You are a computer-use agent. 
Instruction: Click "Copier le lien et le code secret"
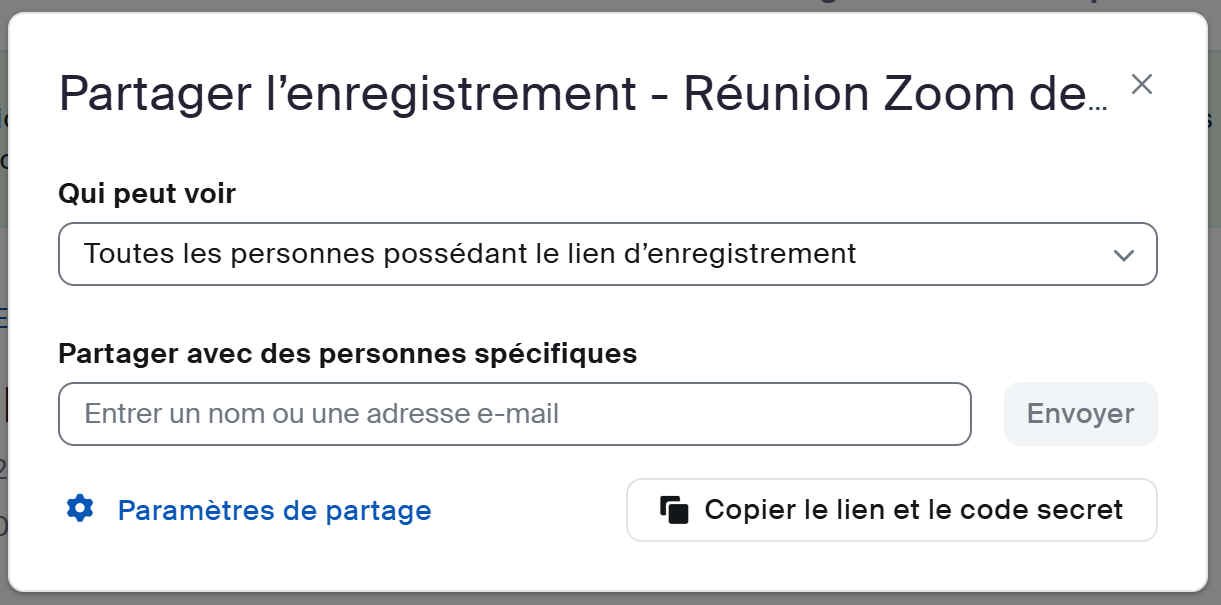(891, 510)
